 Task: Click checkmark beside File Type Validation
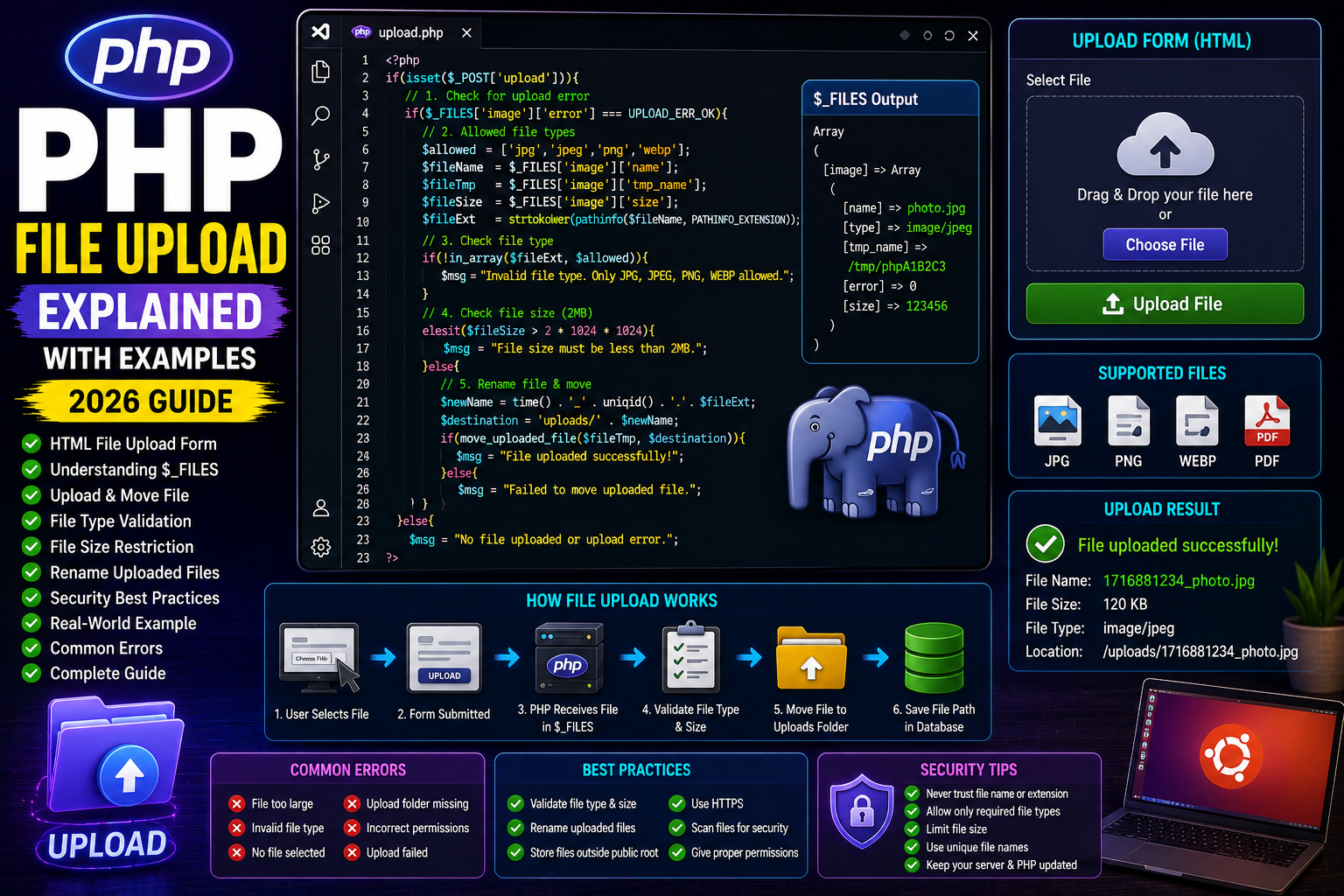31,521
